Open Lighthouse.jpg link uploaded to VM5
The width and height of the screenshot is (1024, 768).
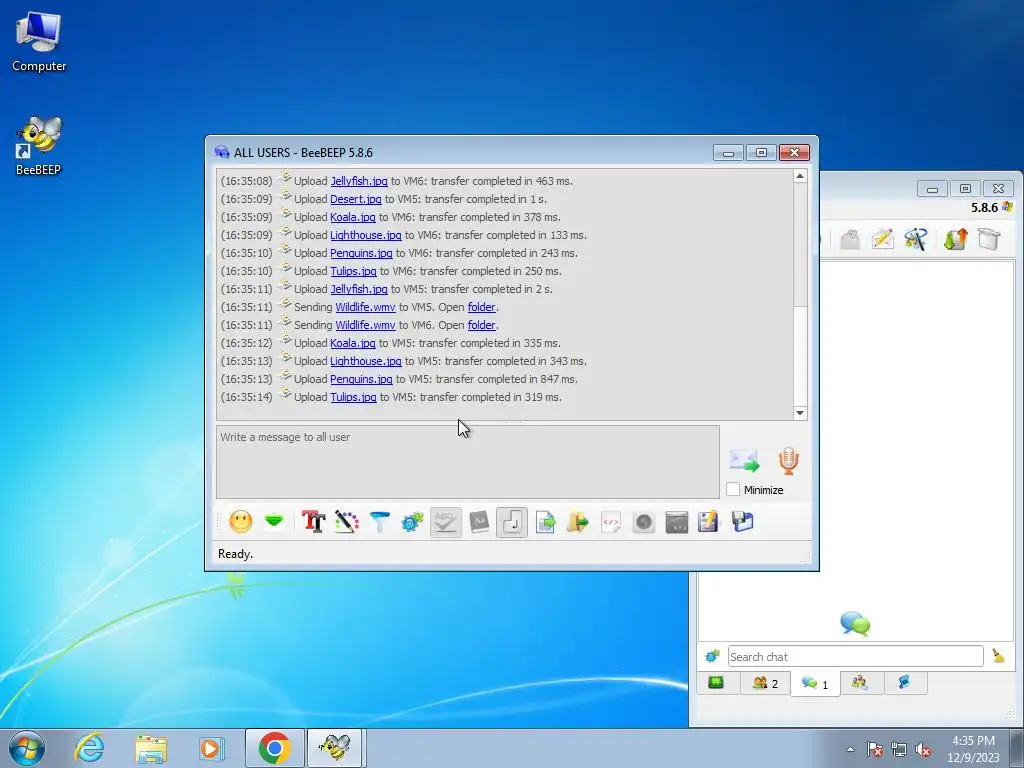click(x=366, y=361)
